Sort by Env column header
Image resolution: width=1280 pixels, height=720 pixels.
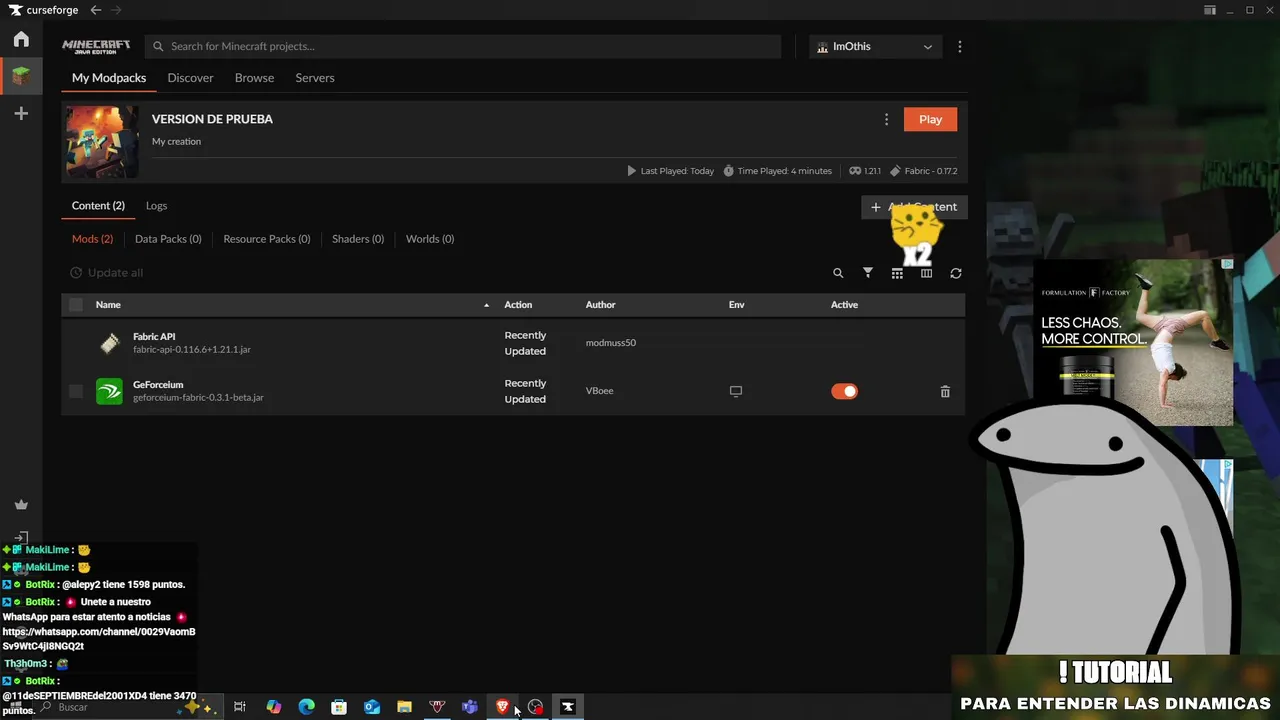point(737,305)
